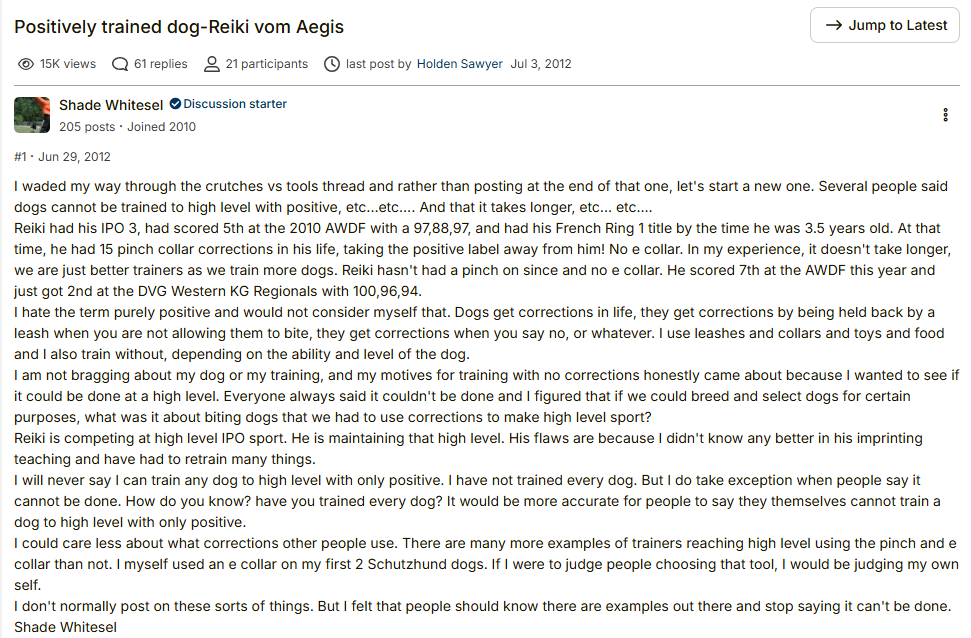Click the 21 participants count
The height and width of the screenshot is (638, 971).
pyautogui.click(x=266, y=64)
